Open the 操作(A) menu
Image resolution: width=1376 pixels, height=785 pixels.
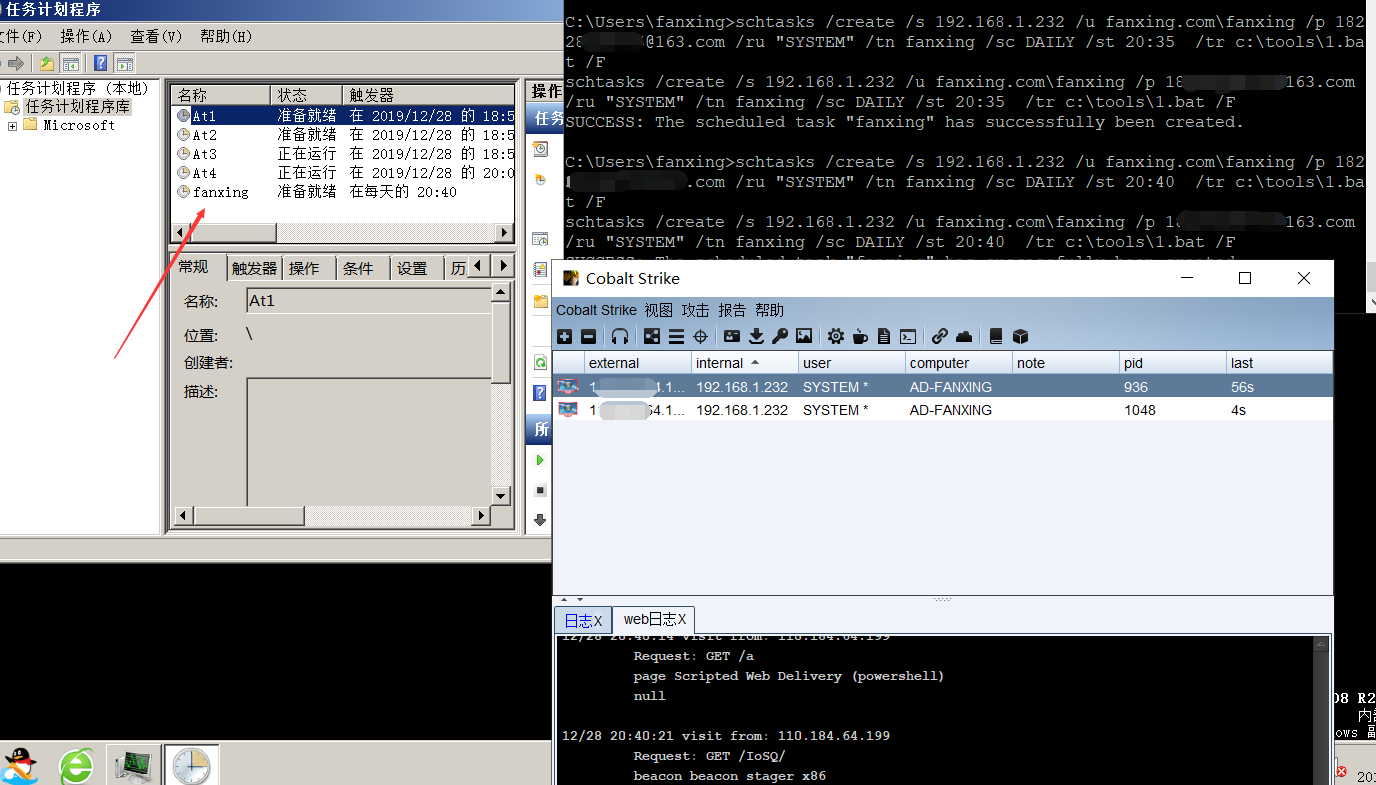[x=87, y=36]
